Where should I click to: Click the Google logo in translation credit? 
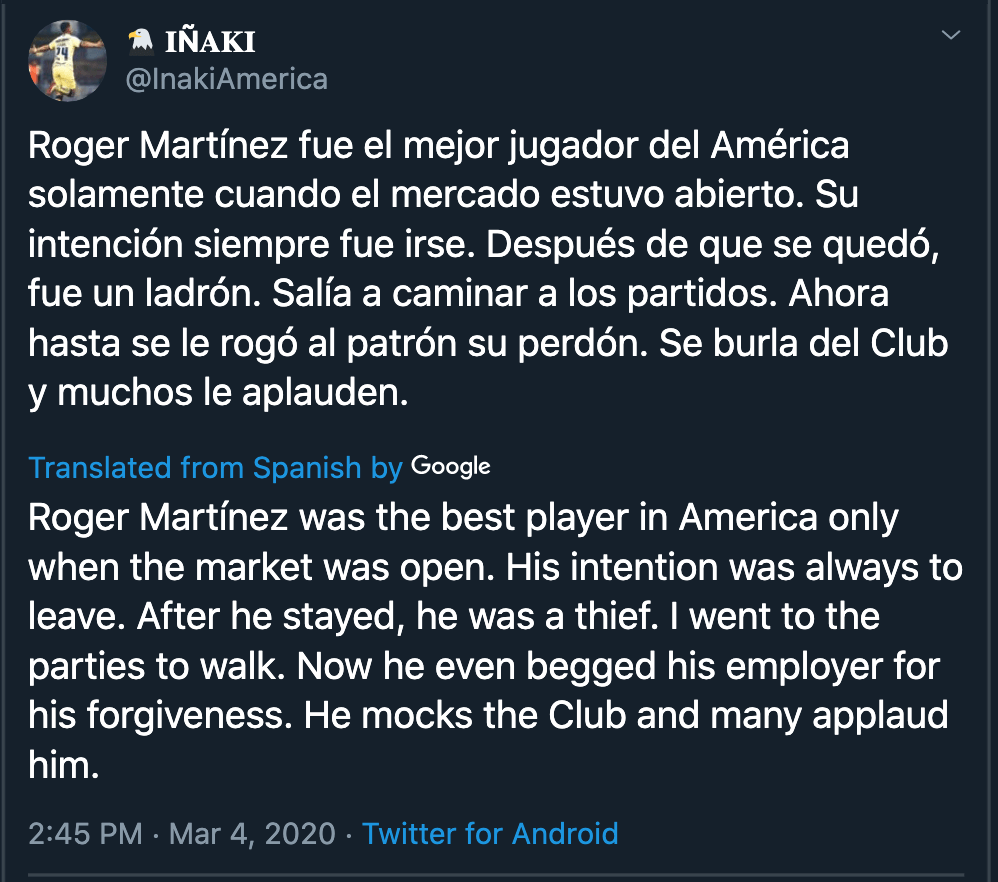(451, 466)
